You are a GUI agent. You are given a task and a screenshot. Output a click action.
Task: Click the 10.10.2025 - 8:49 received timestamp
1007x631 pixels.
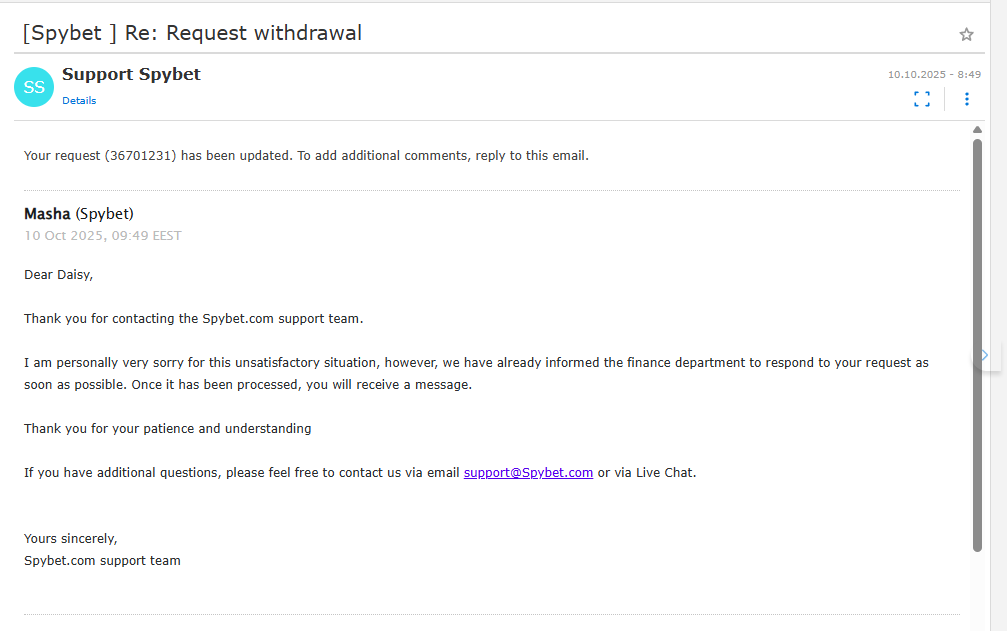click(x=934, y=74)
